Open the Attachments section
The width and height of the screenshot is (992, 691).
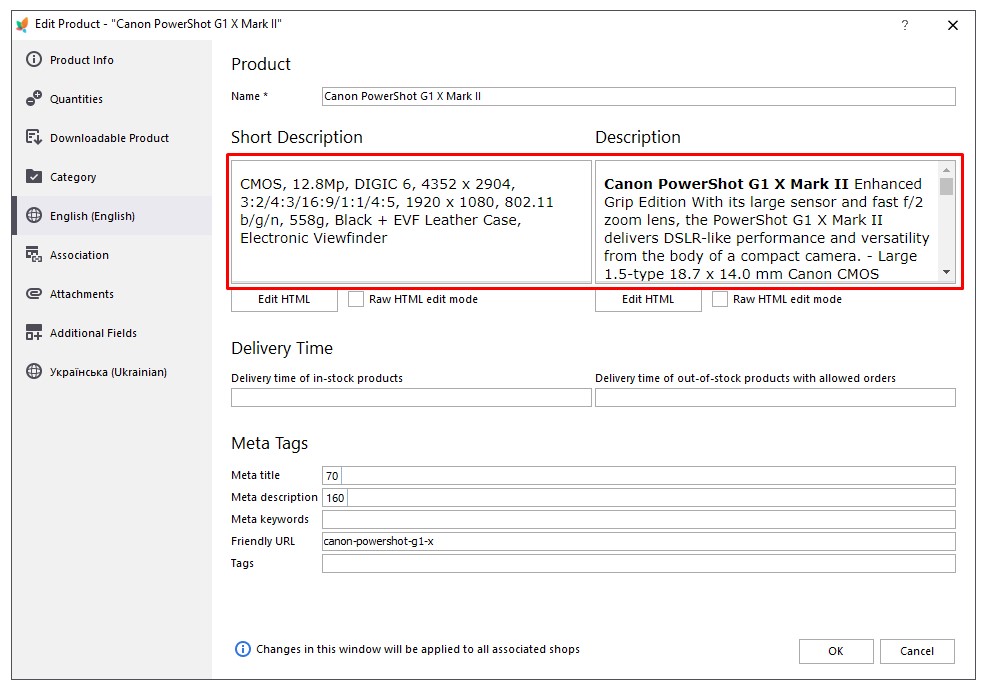[x=113, y=294]
